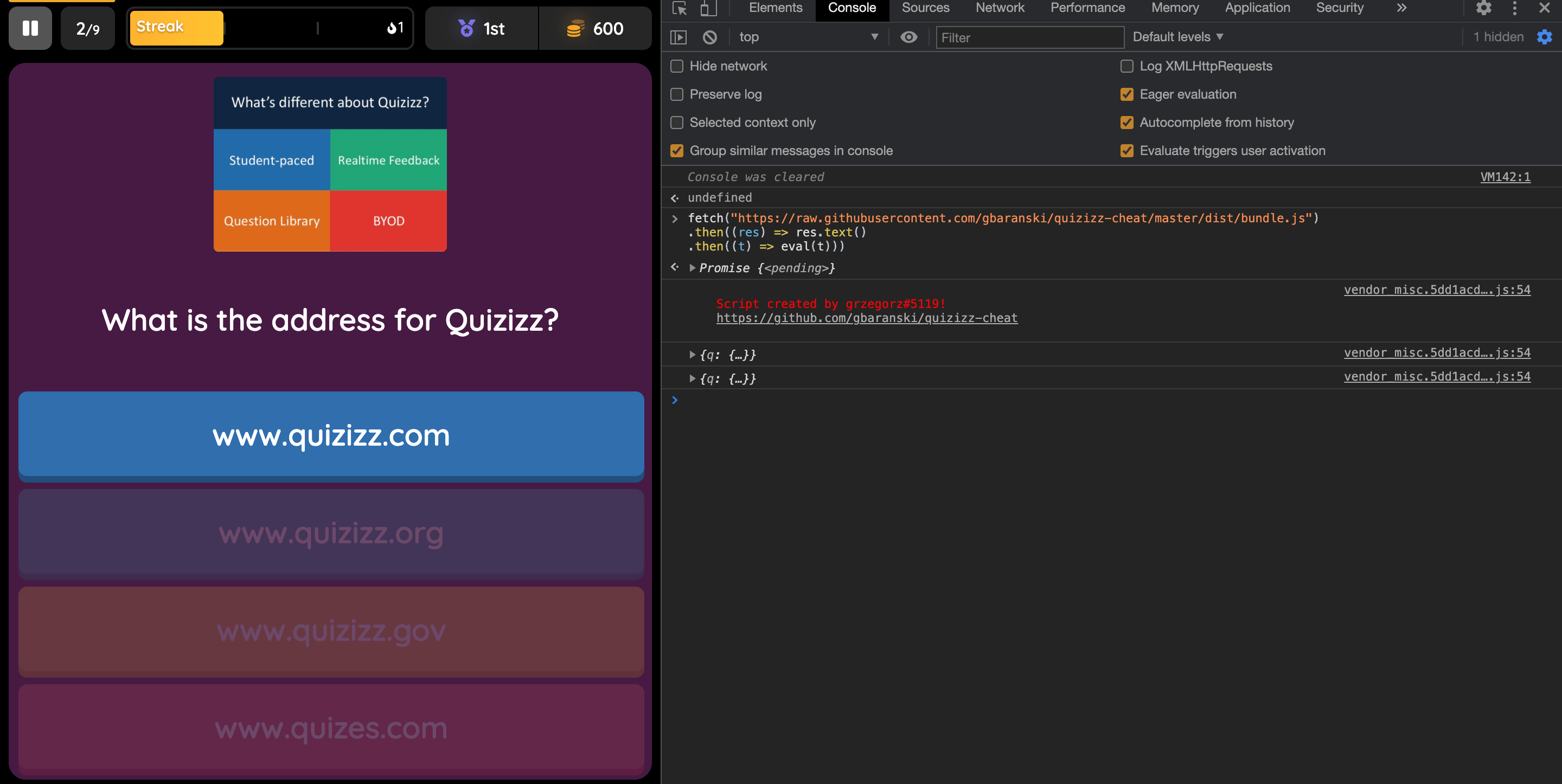The width and height of the screenshot is (1562, 784).
Task: Open the DevTools three-dot menu
Action: (1514, 9)
